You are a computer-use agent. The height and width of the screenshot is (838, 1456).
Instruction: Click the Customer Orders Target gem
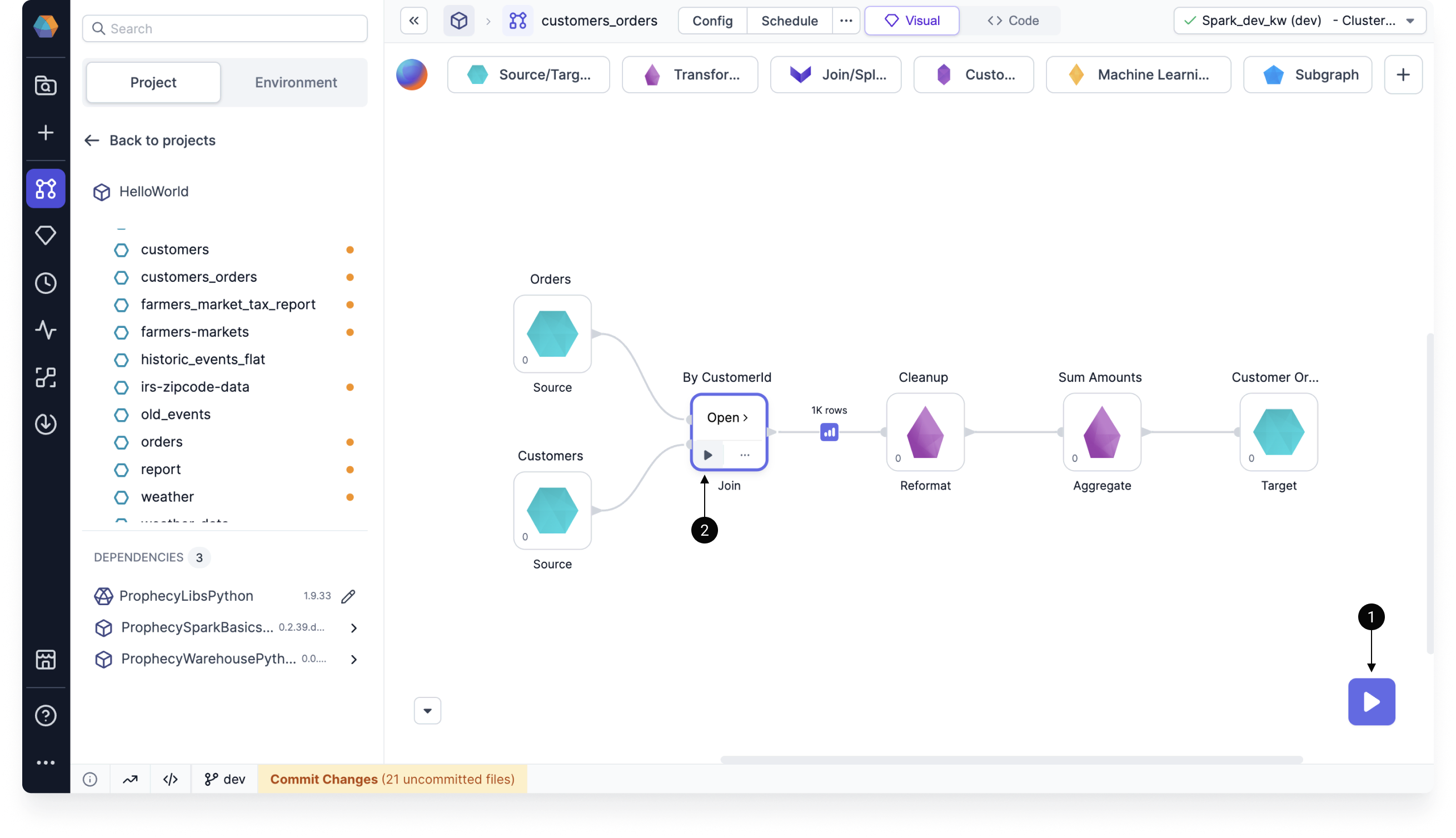click(x=1278, y=432)
